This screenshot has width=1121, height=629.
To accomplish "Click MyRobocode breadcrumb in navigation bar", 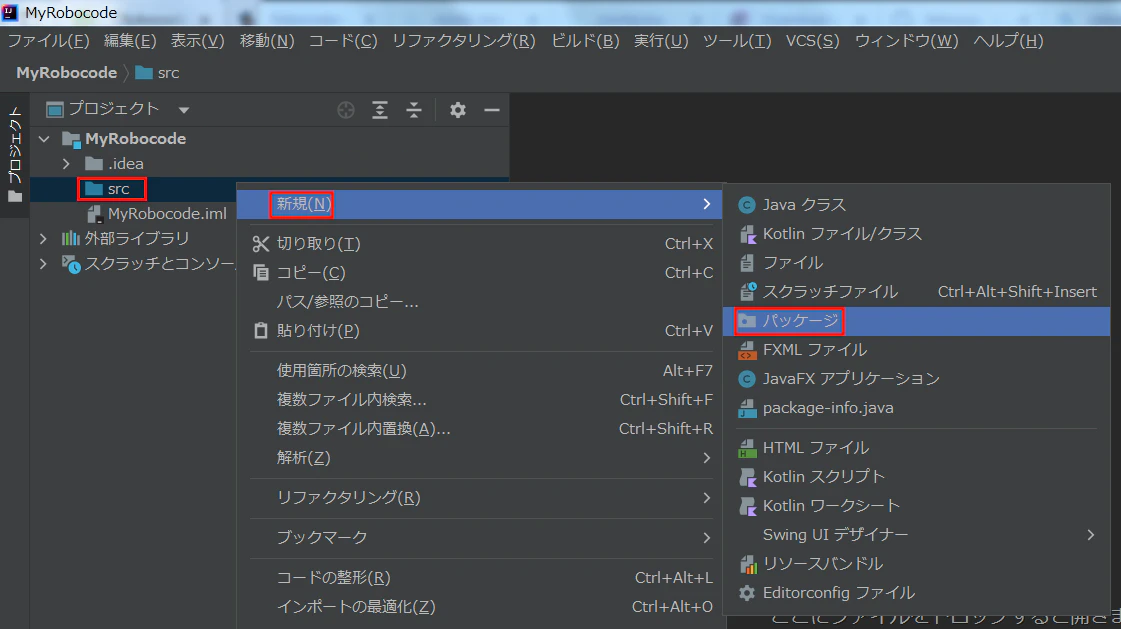I will tap(66, 73).
